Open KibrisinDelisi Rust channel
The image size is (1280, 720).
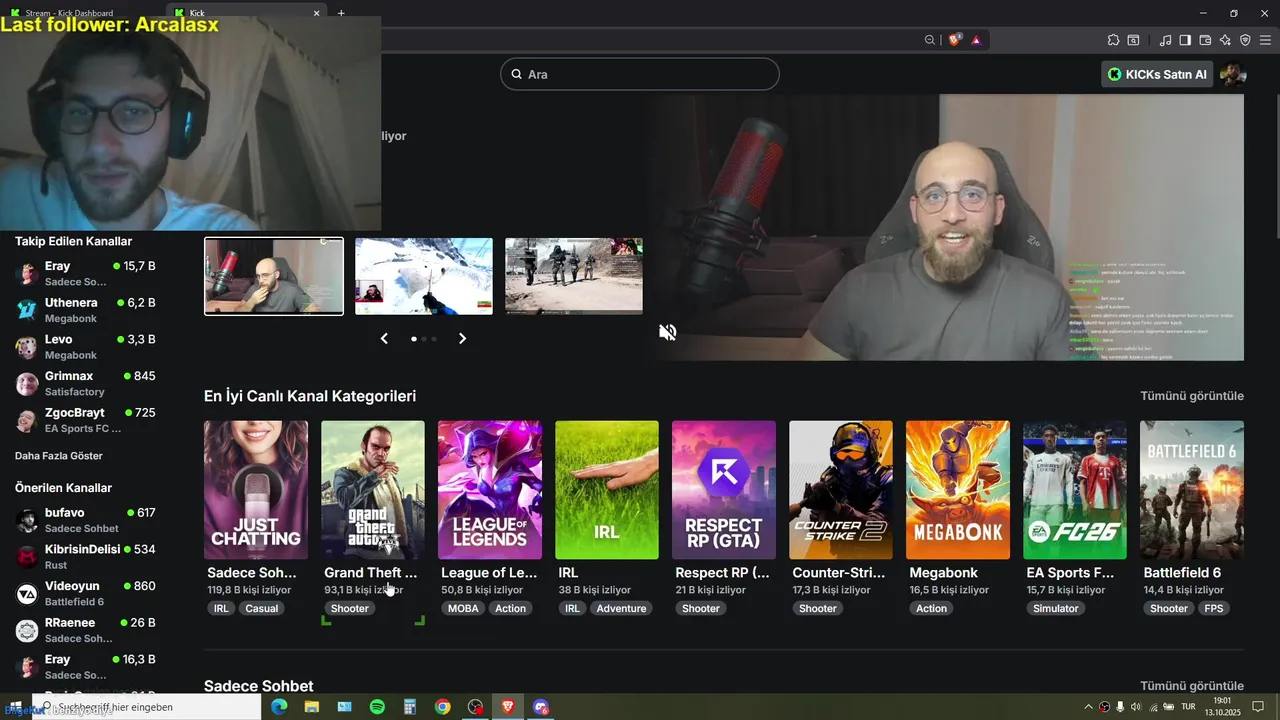point(87,557)
